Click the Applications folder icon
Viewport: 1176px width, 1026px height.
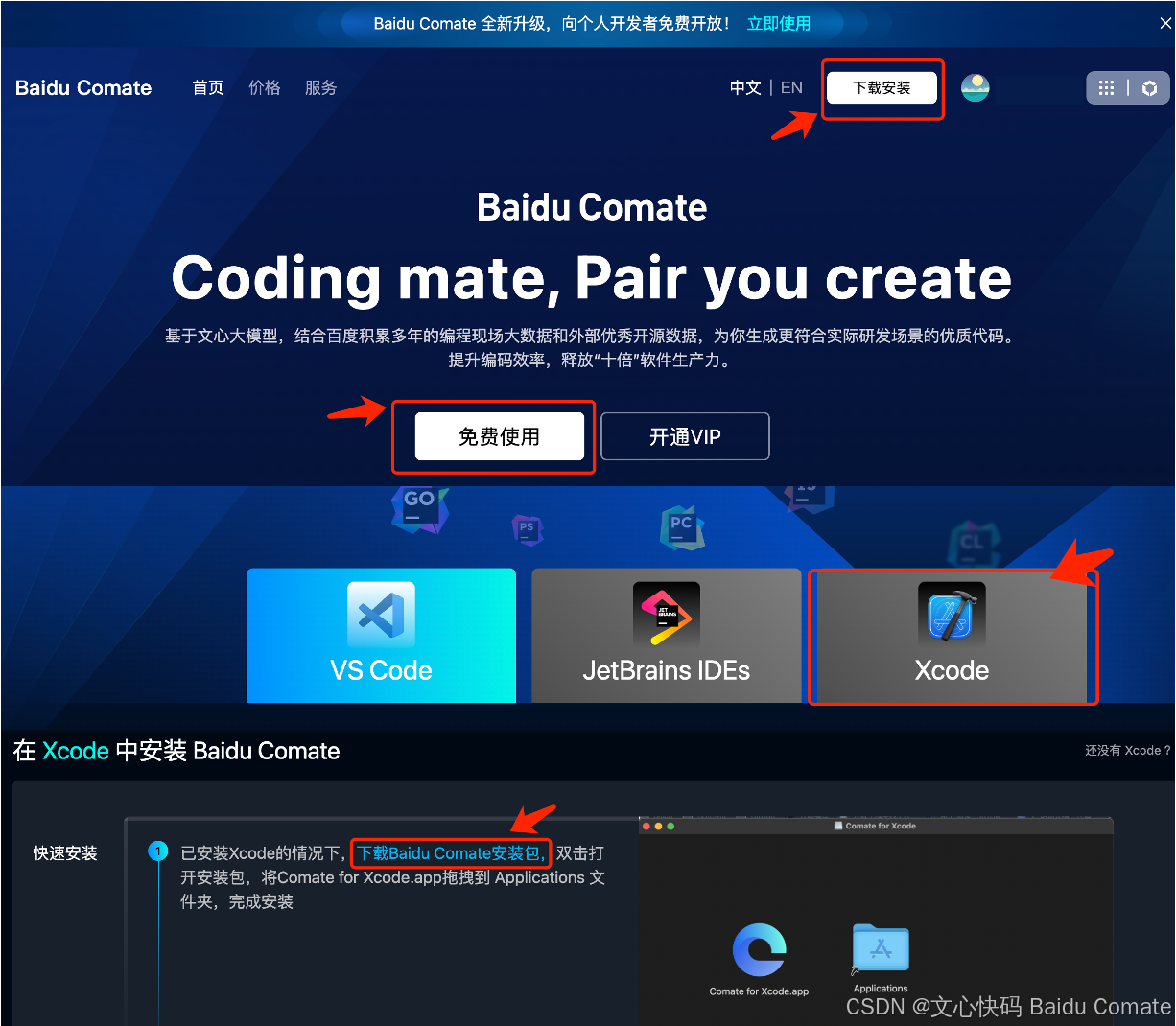pyautogui.click(x=881, y=949)
